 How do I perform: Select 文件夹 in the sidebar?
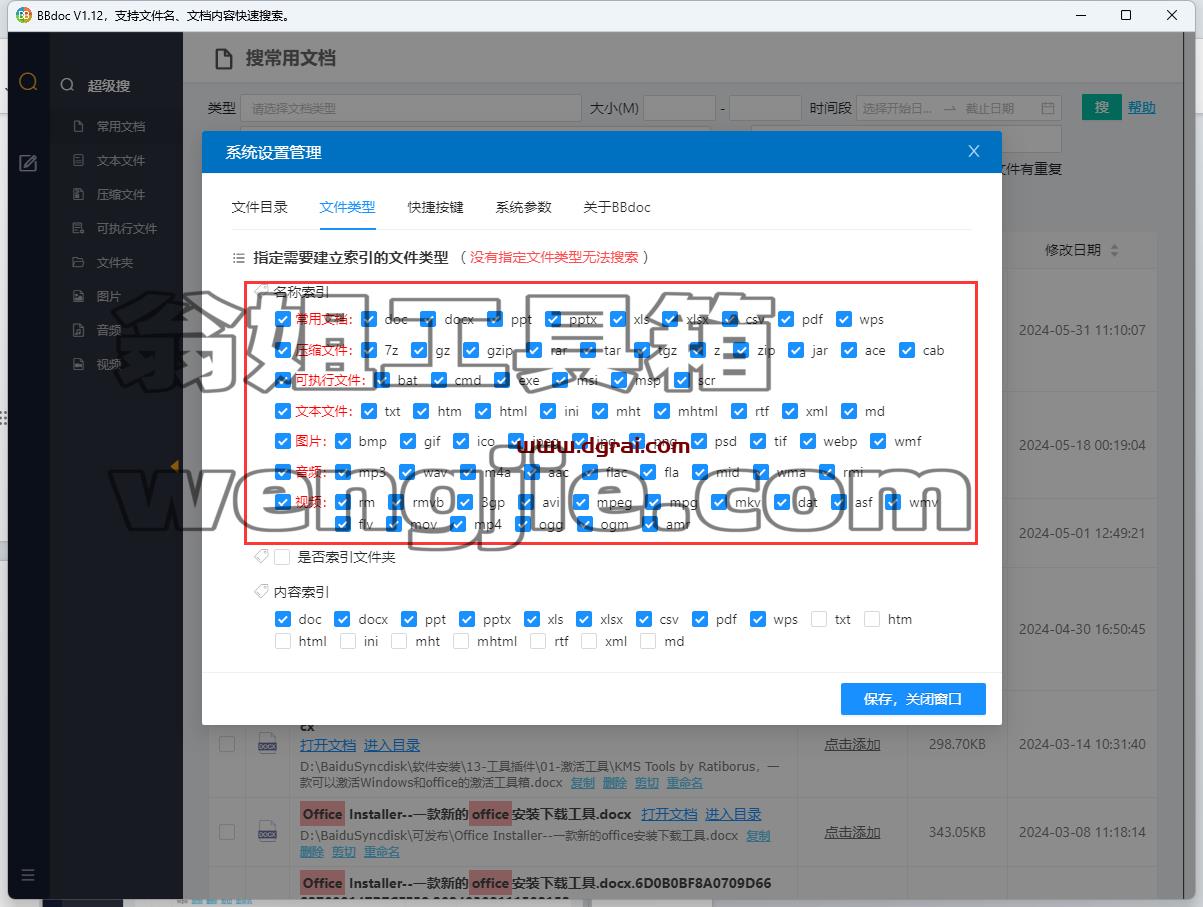(114, 263)
